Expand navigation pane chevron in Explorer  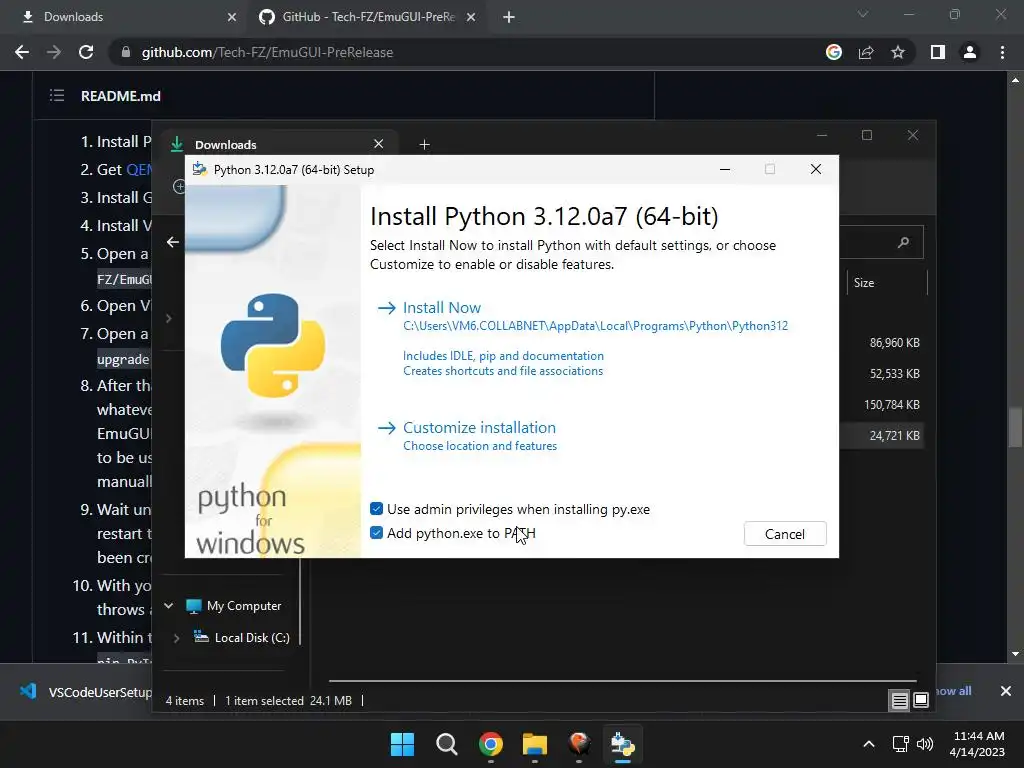pyautogui.click(x=168, y=319)
